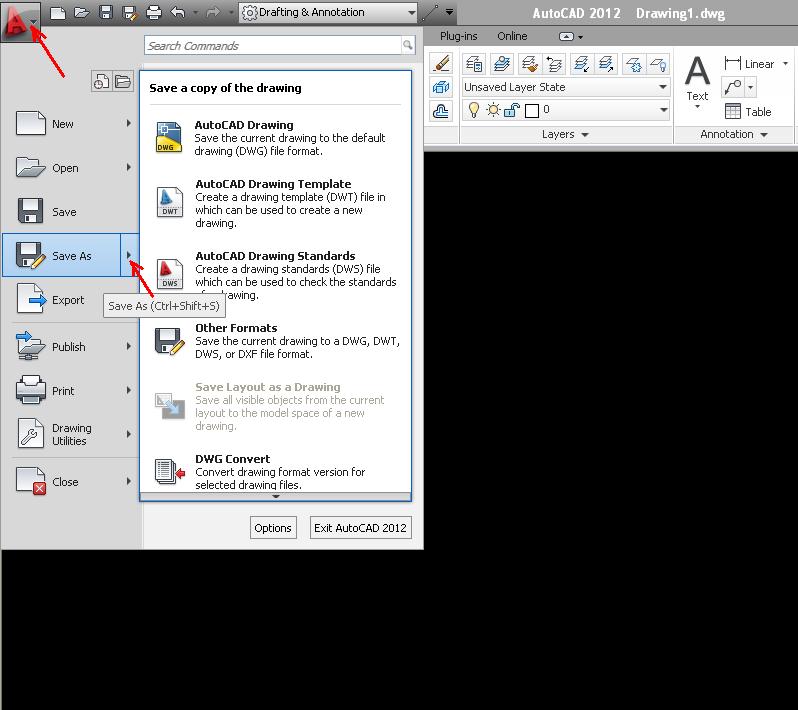
Task: Open the AutoCAD application menu button
Action: click(20, 21)
